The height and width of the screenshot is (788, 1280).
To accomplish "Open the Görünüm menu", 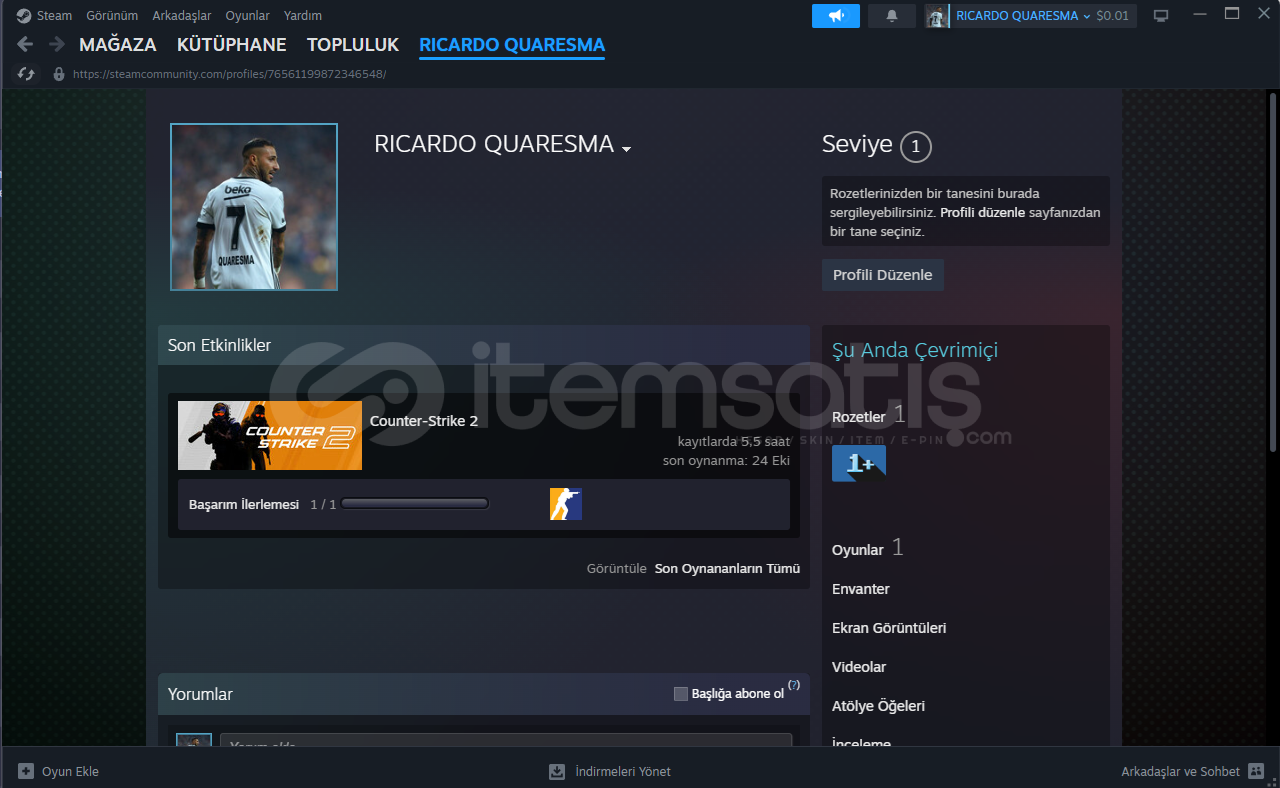I will coord(112,16).
